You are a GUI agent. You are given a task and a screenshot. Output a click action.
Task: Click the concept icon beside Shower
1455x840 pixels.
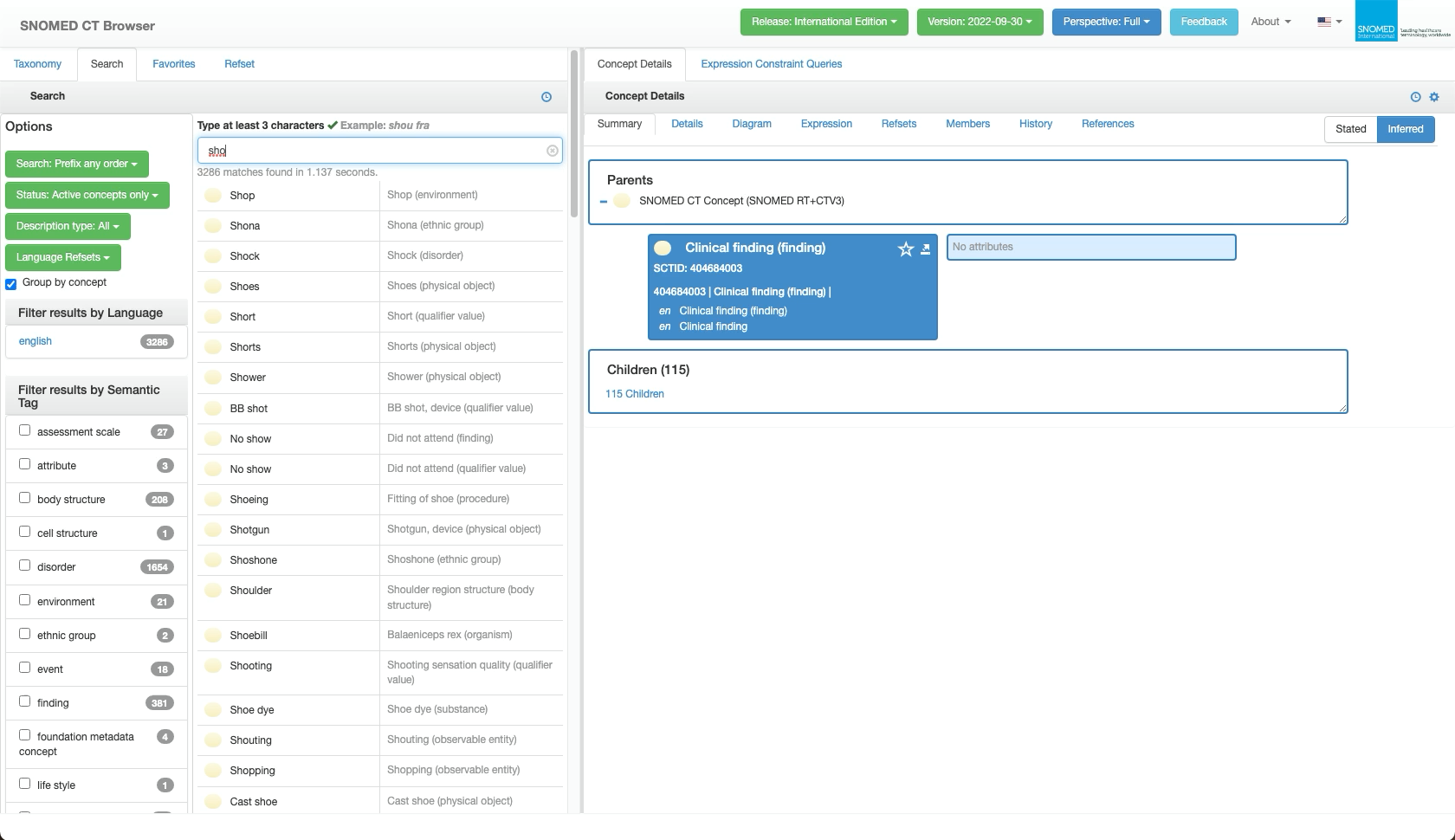[212, 378]
